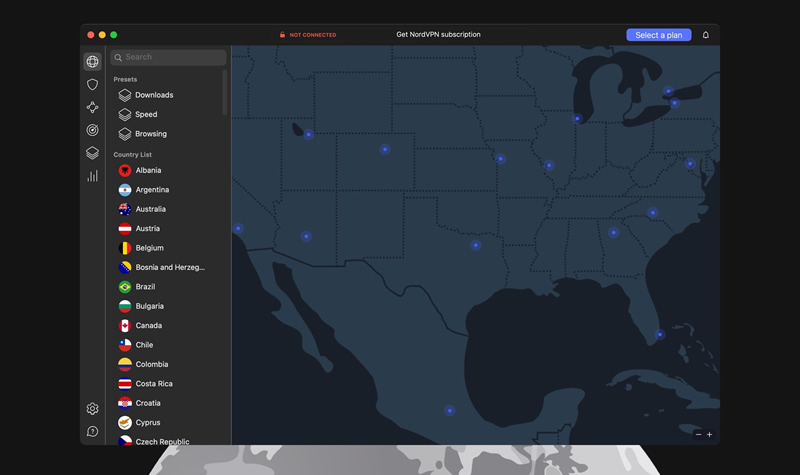
Task: Click the Bulgaria flag icon
Action: pos(125,306)
